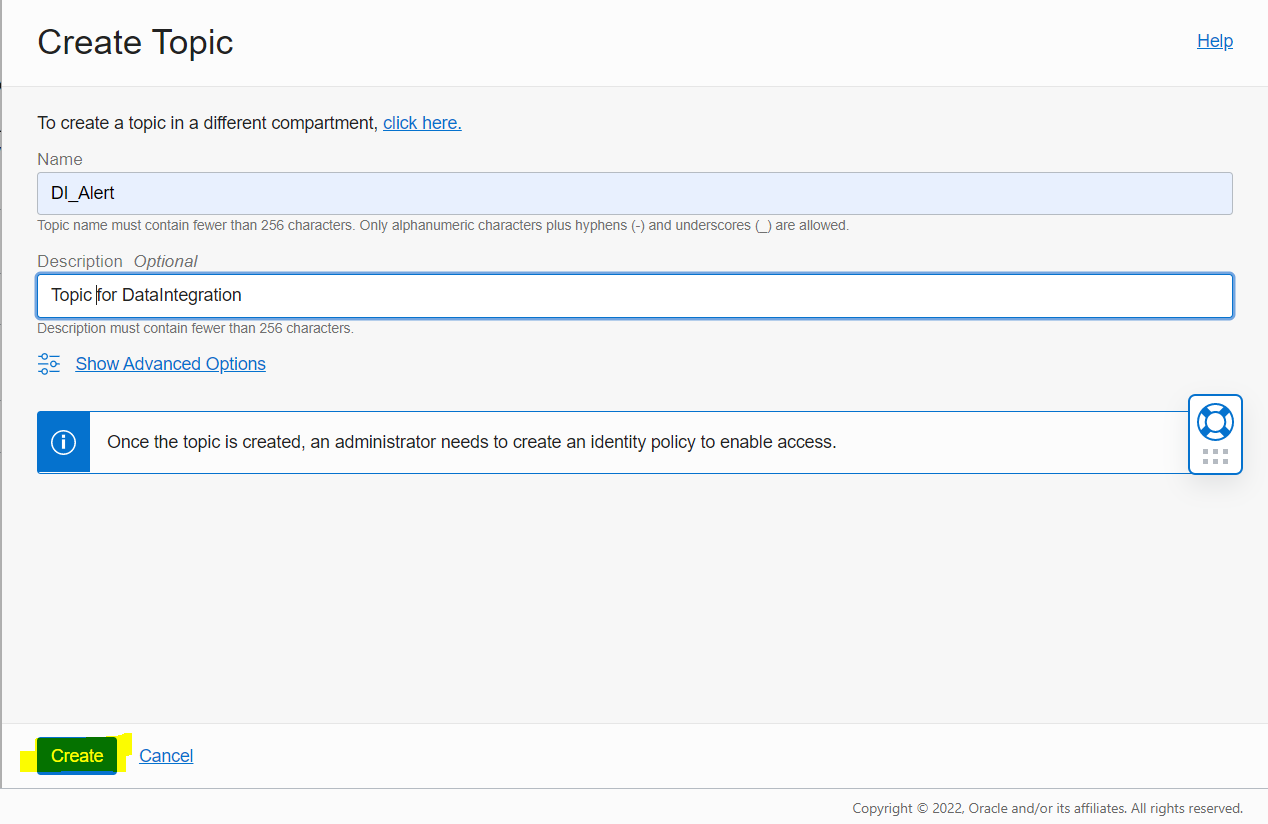Screen dimensions: 1268x824
Task: Click the topic name rules hint text
Action: 442,226
